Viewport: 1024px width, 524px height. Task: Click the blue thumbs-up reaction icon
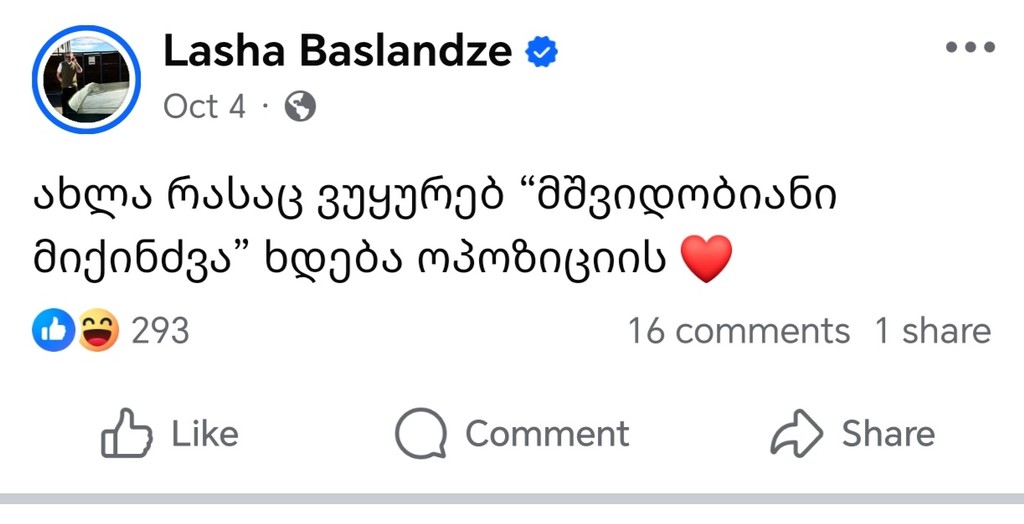tap(52, 330)
